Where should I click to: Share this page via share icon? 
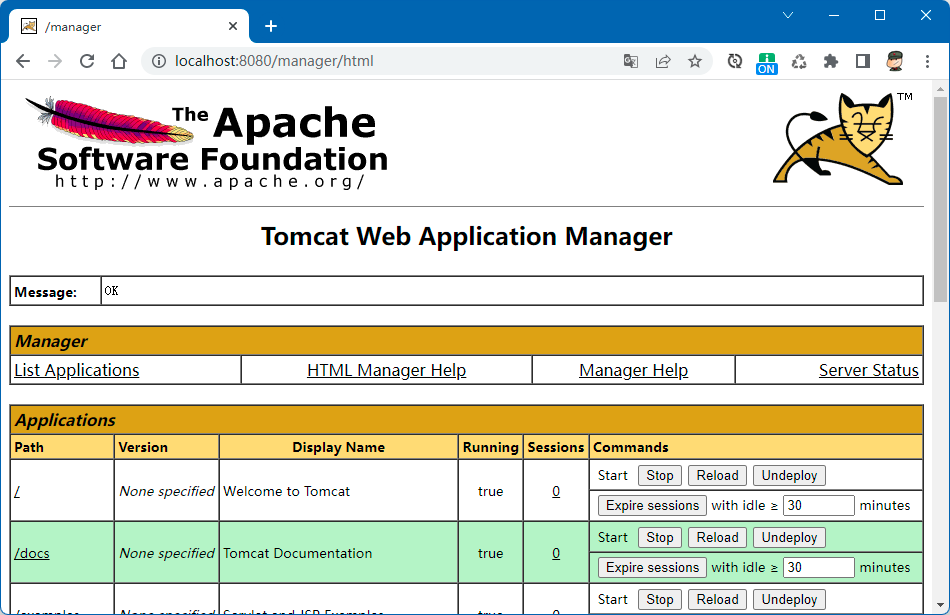coord(663,61)
